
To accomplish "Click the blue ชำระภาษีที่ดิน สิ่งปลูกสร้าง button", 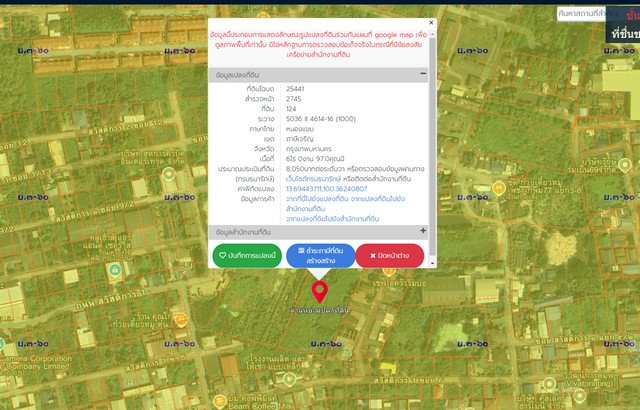I will (320, 256).
